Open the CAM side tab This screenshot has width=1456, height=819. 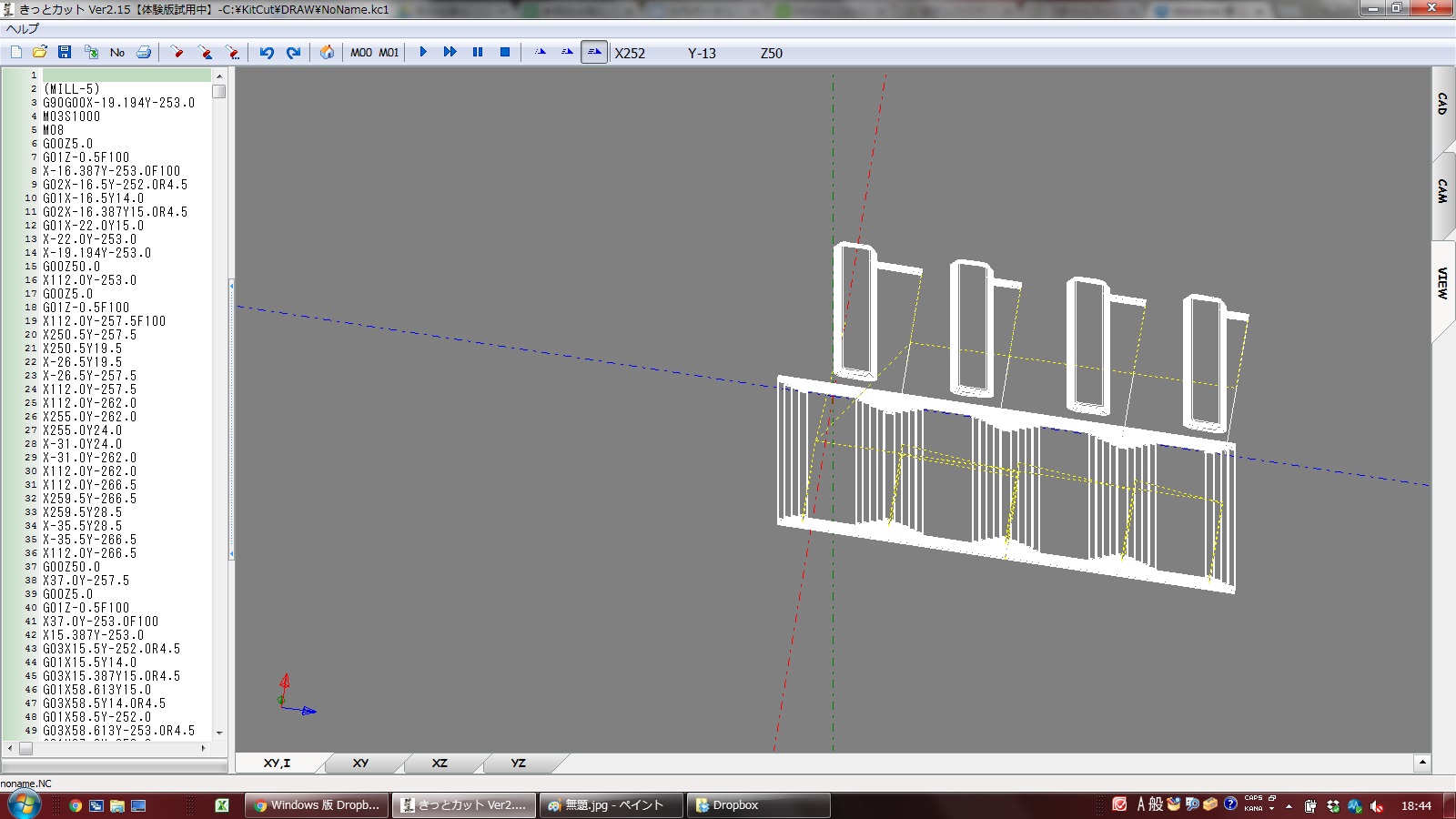tap(1442, 191)
